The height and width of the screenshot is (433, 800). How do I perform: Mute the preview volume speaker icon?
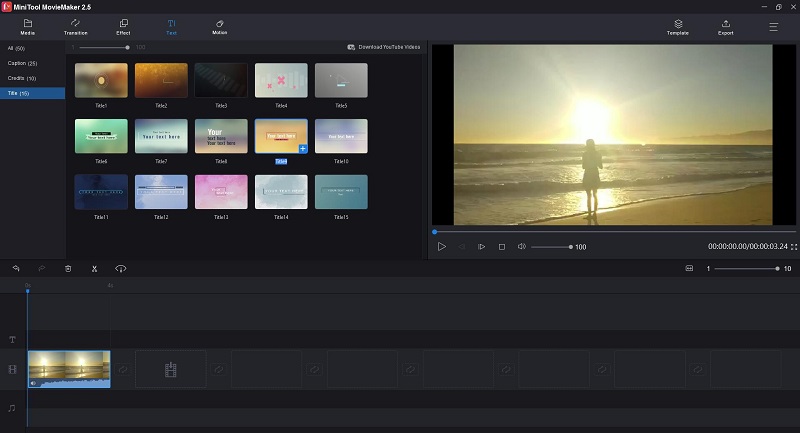pos(521,246)
